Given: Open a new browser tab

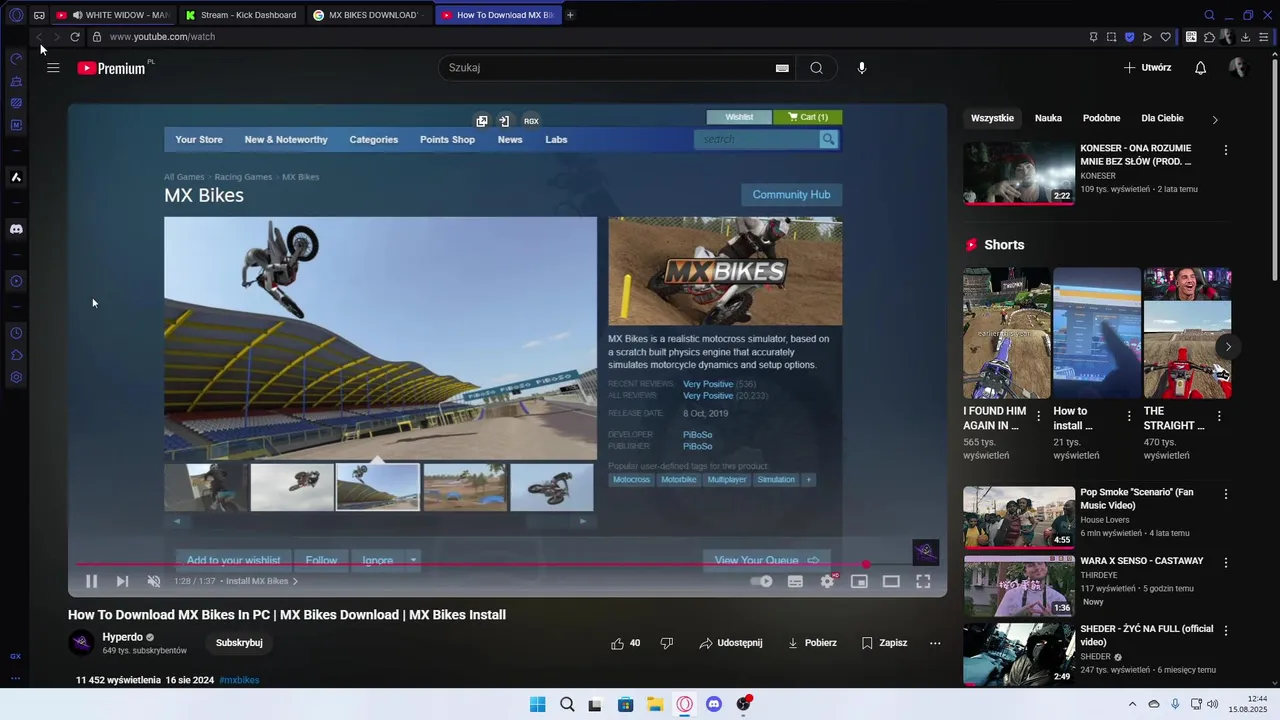Looking at the screenshot, I should pyautogui.click(x=570, y=15).
